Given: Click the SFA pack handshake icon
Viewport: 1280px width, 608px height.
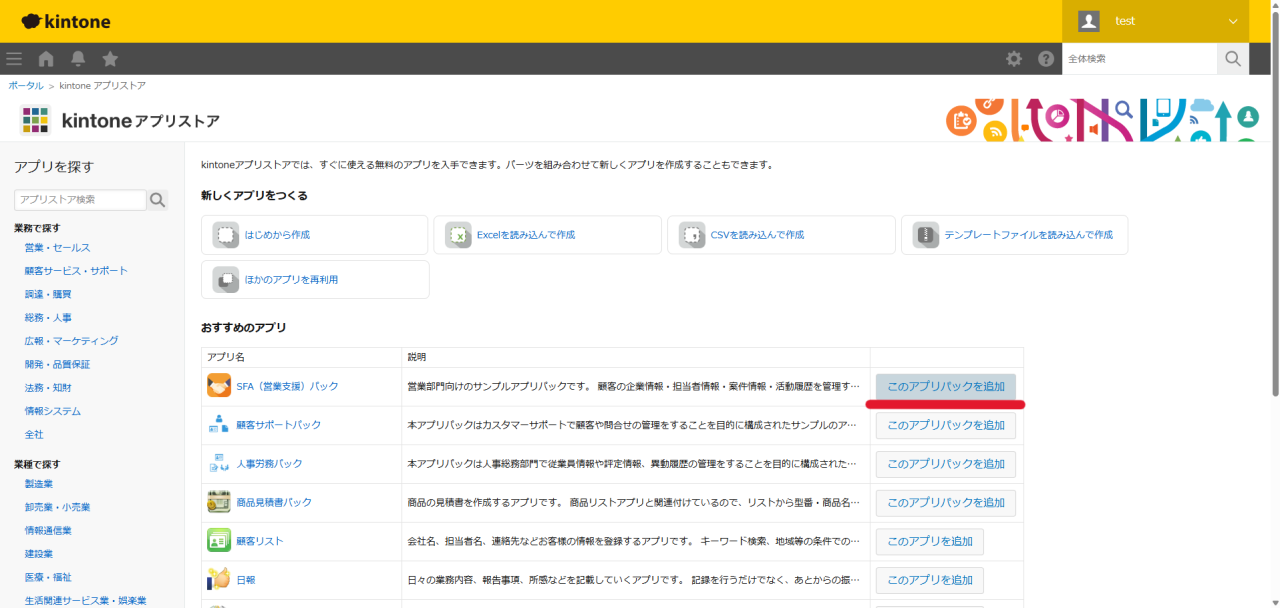Looking at the screenshot, I should [219, 386].
